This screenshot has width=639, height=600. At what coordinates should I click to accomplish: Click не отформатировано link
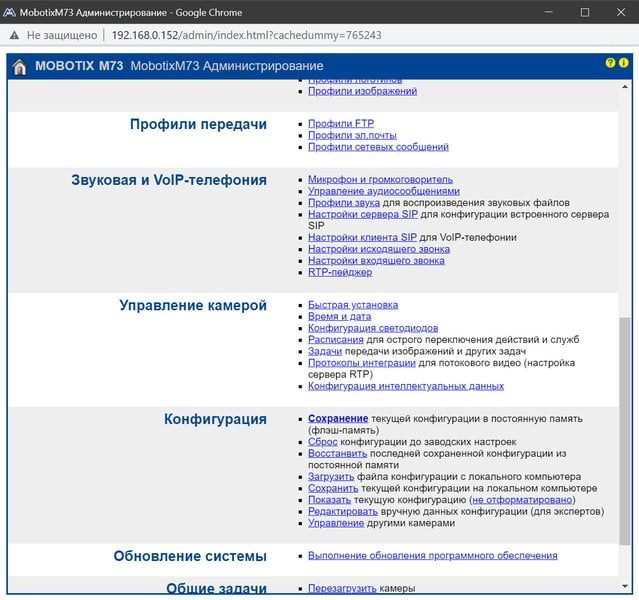[522, 500]
